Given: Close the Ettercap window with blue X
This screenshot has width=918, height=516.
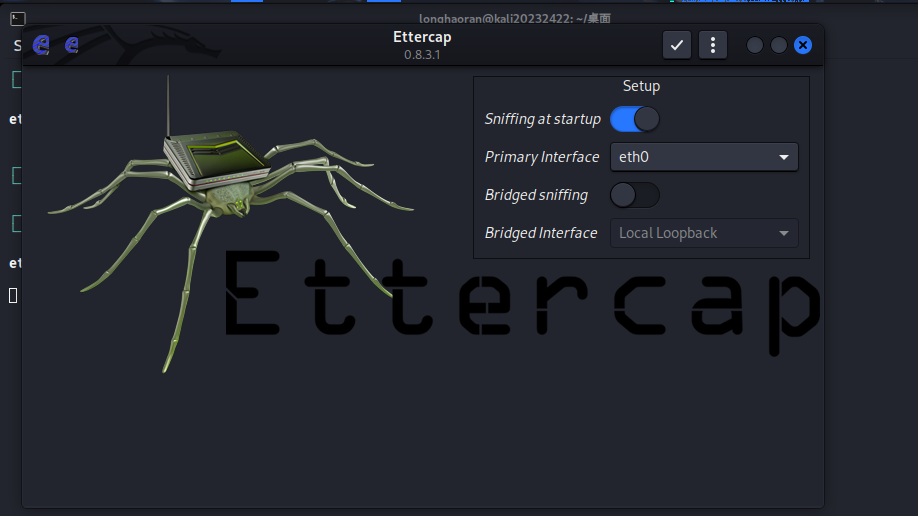Looking at the screenshot, I should [803, 45].
